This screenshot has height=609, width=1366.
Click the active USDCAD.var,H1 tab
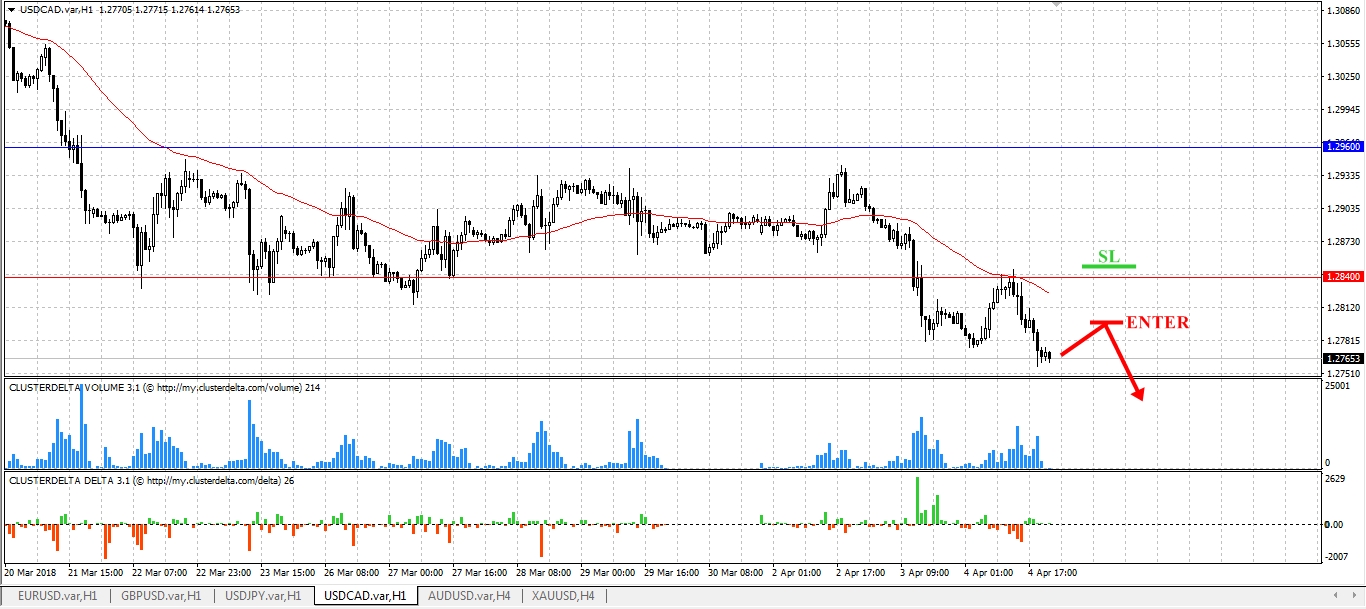coord(366,596)
